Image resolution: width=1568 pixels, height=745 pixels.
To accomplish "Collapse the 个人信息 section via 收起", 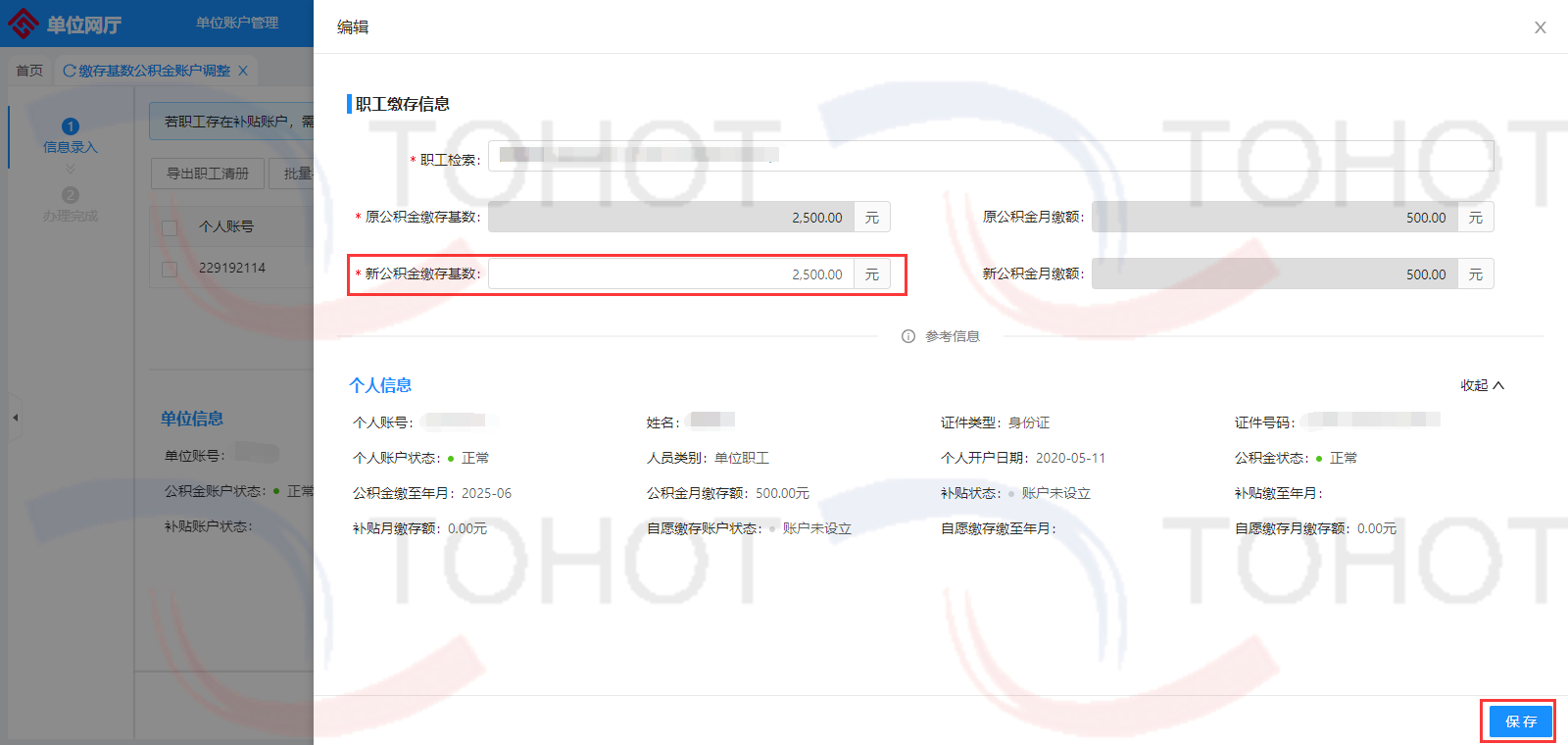I will 1482,385.
